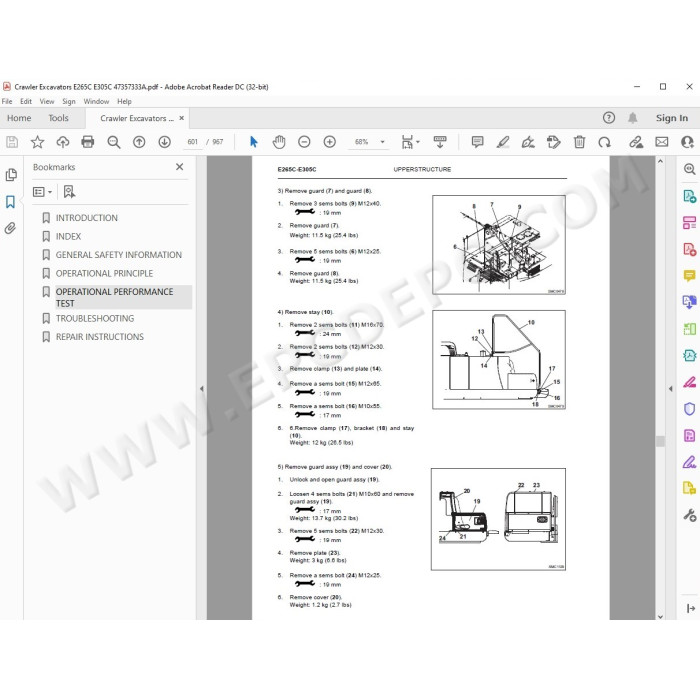Open the Fill & Sign tool in right pane
Image resolution: width=700 pixels, height=700 pixels.
(689, 462)
